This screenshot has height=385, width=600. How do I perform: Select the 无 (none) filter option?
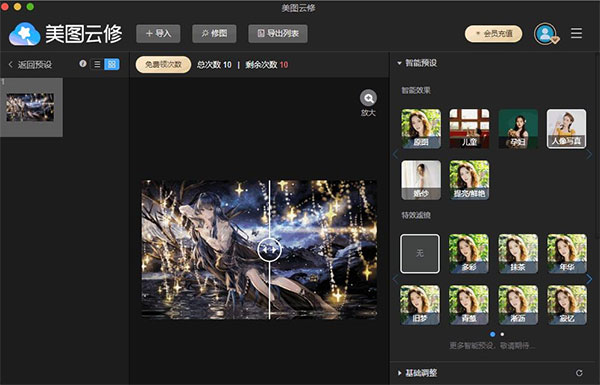coord(420,253)
